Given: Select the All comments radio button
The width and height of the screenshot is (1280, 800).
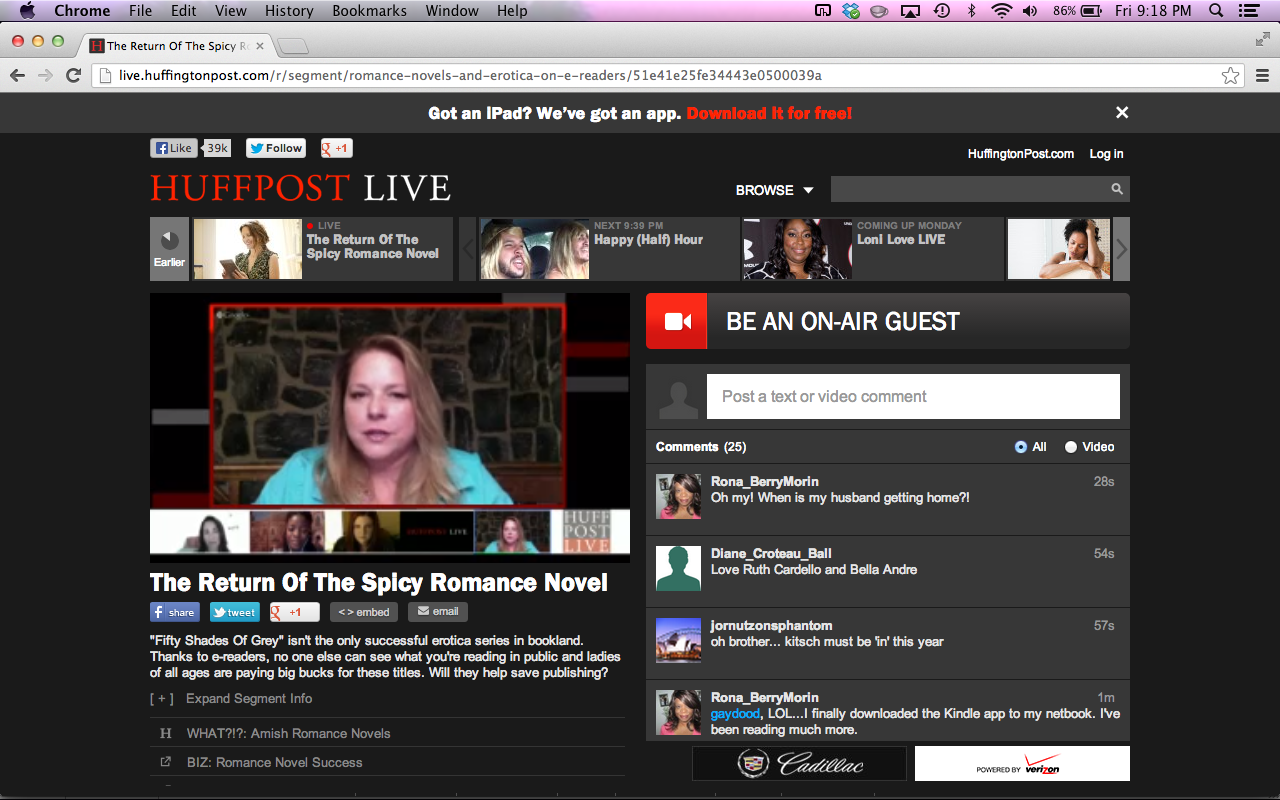Looking at the screenshot, I should [1021, 447].
